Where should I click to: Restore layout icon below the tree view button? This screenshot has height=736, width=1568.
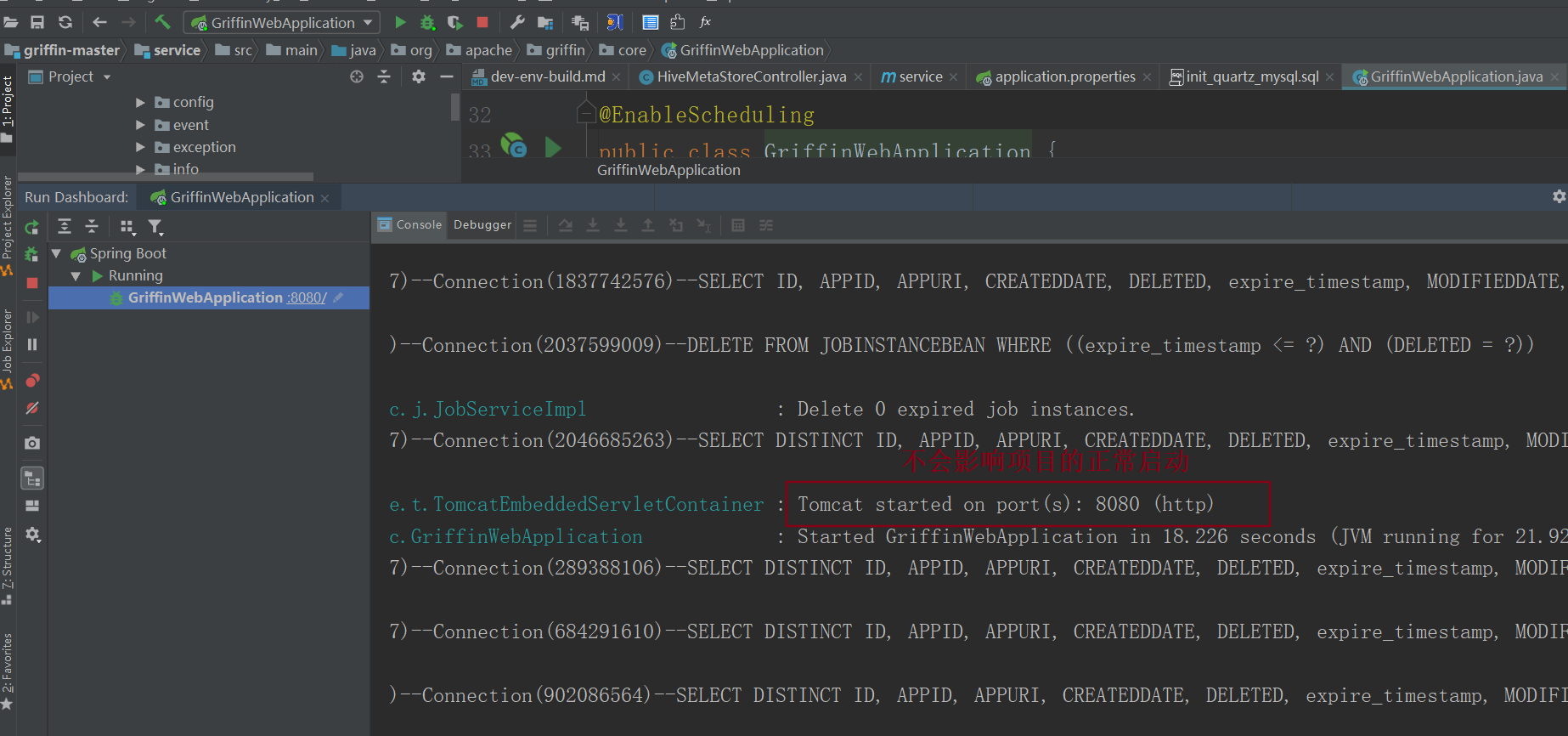tap(32, 506)
